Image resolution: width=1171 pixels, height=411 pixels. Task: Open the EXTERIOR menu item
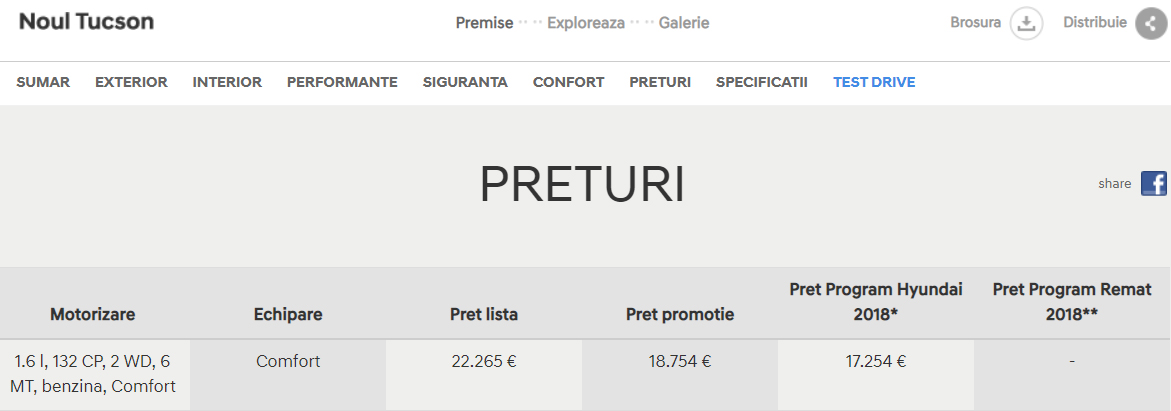tap(131, 82)
